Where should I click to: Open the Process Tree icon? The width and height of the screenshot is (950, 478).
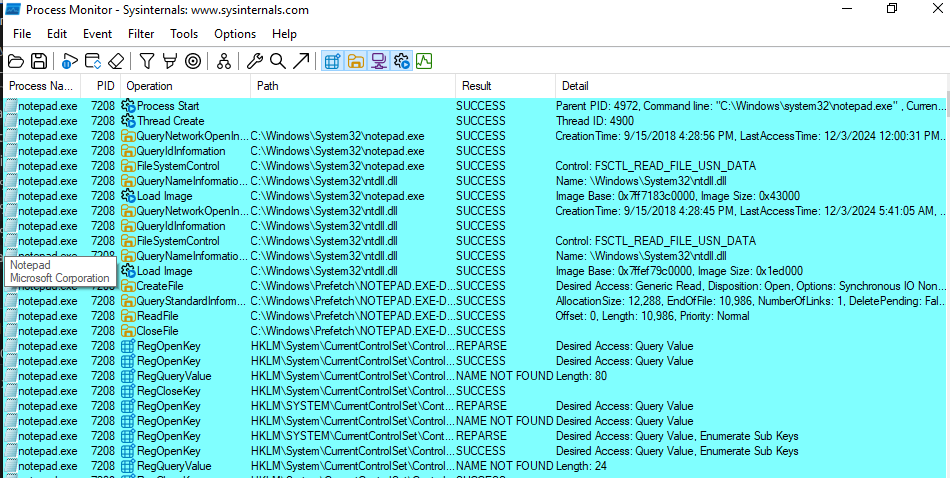224,61
